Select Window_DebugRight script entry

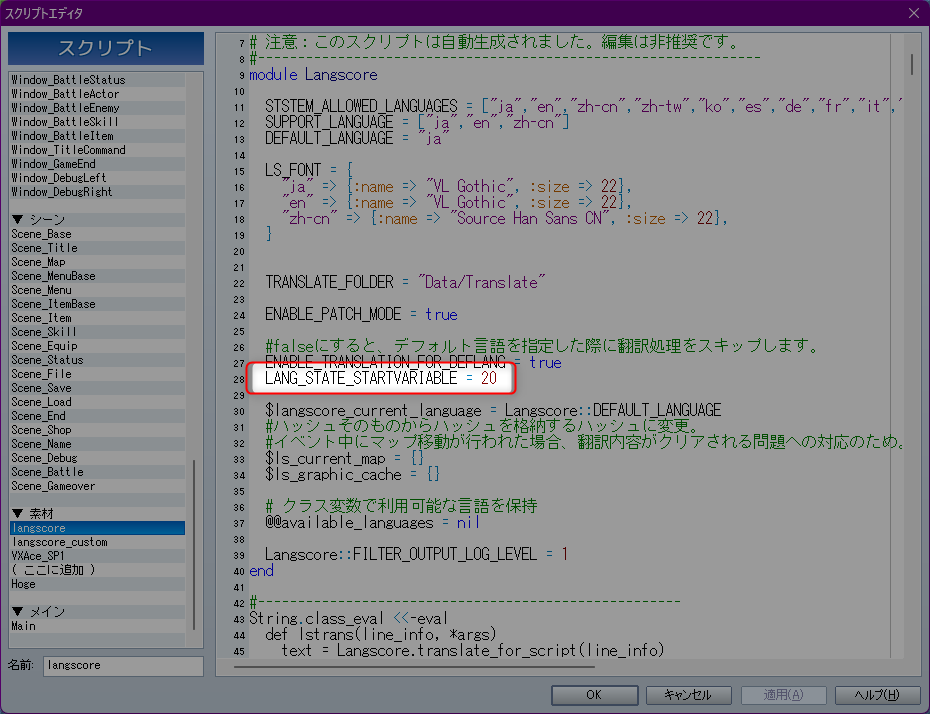point(98,192)
